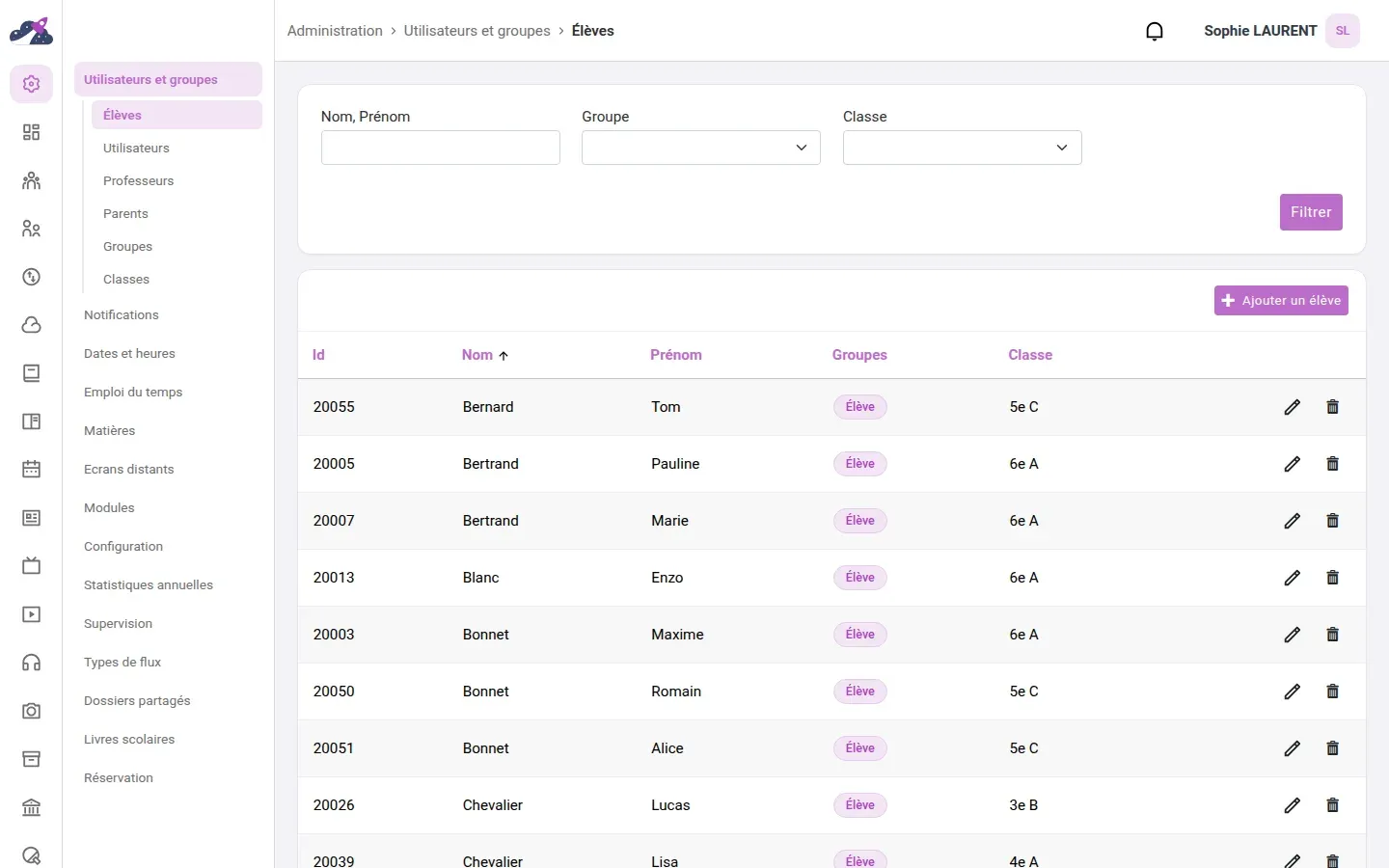
Task: Go to Notifications in the side menu
Action: 122,315
